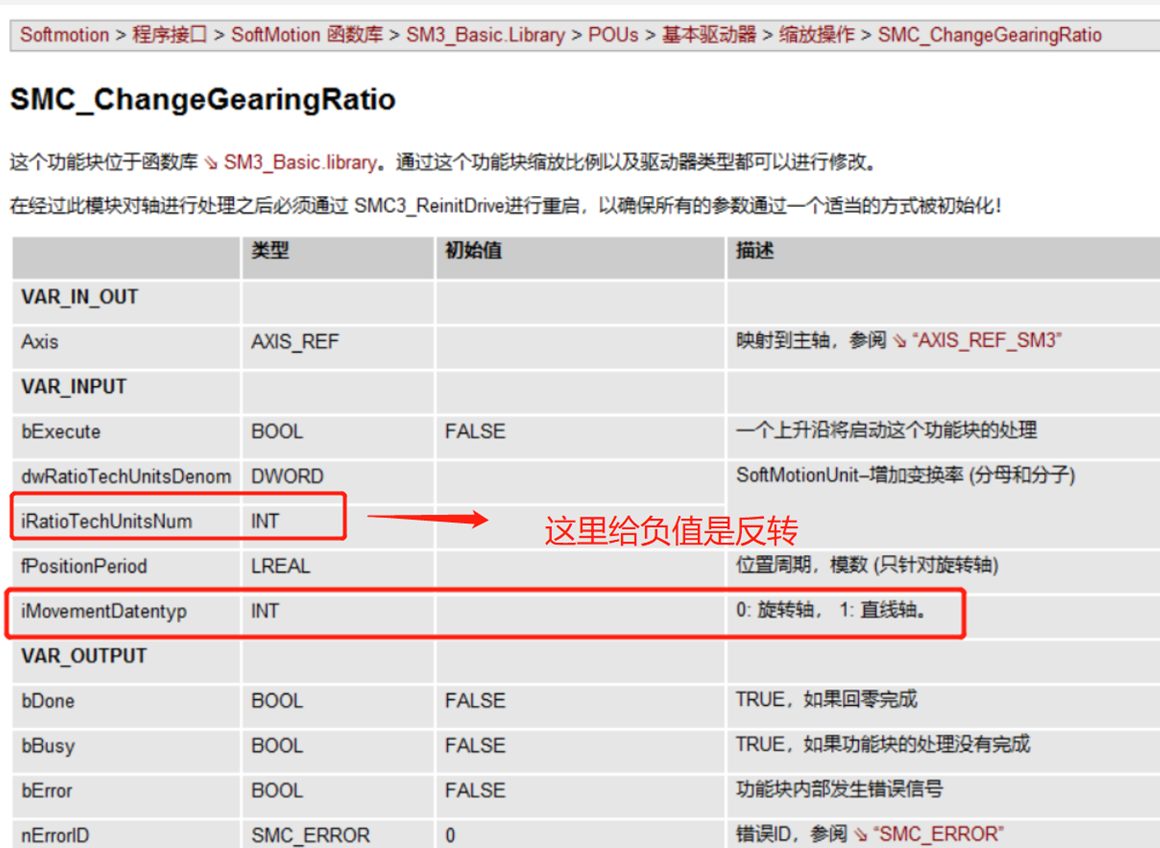Click SMC_ChangeGearingRatio breadcrumb link
This screenshot has height=848, width=1160.
990,35
